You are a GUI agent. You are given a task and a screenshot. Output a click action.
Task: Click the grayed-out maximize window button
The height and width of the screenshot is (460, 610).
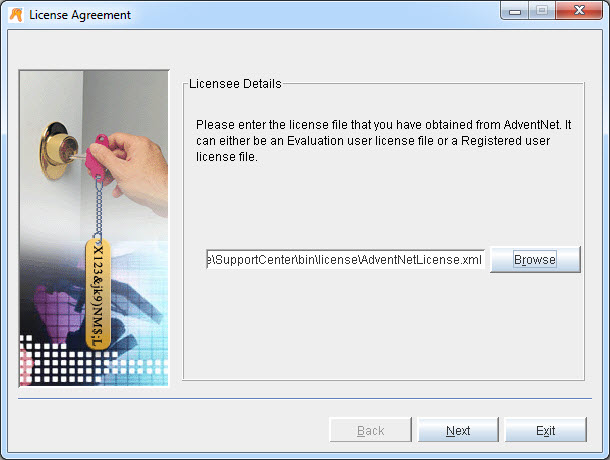(x=542, y=11)
